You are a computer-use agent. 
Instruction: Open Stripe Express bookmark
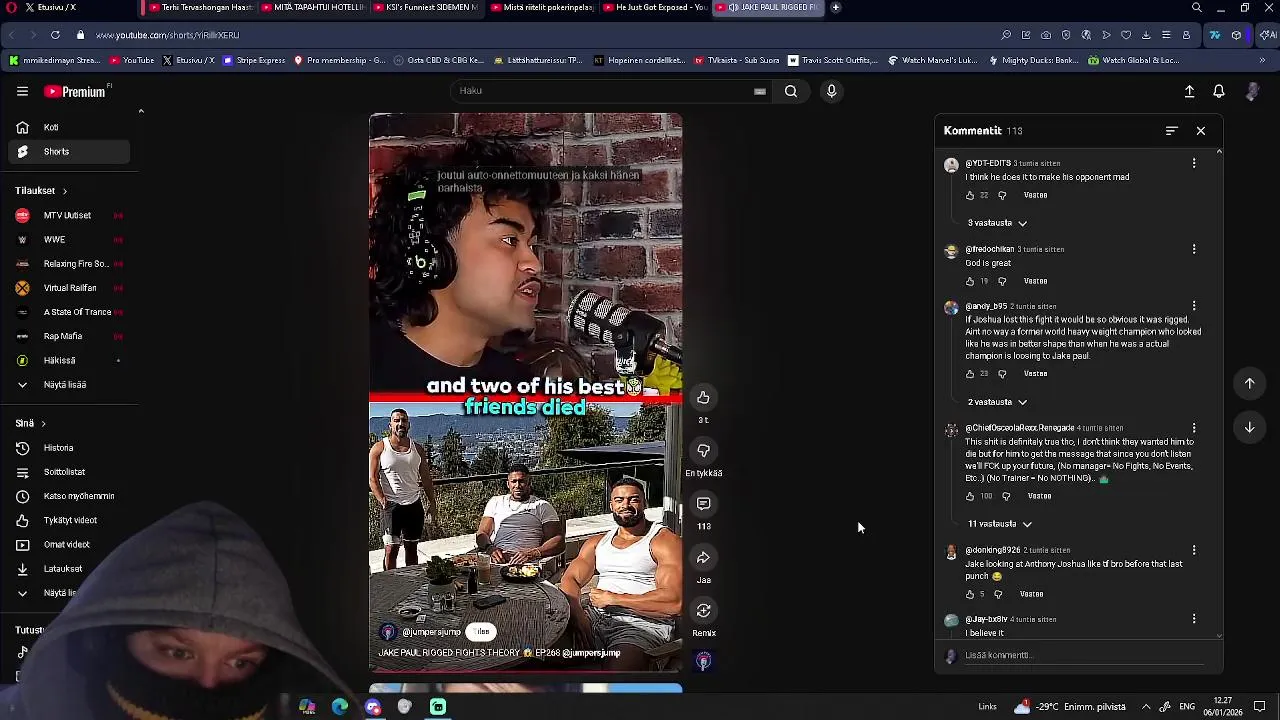pyautogui.click(x=255, y=60)
